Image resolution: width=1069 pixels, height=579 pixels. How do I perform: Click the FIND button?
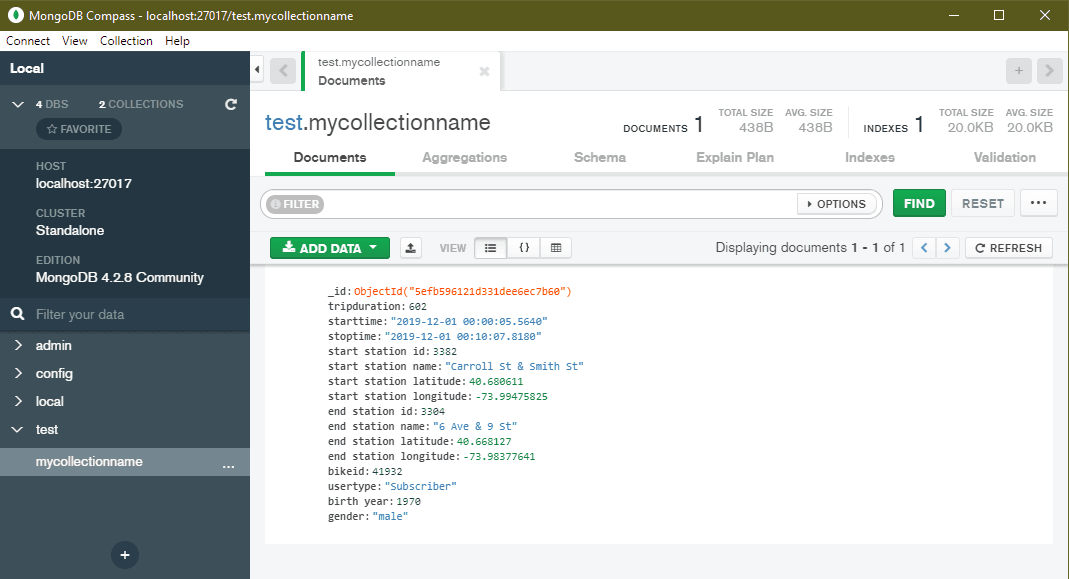918,202
